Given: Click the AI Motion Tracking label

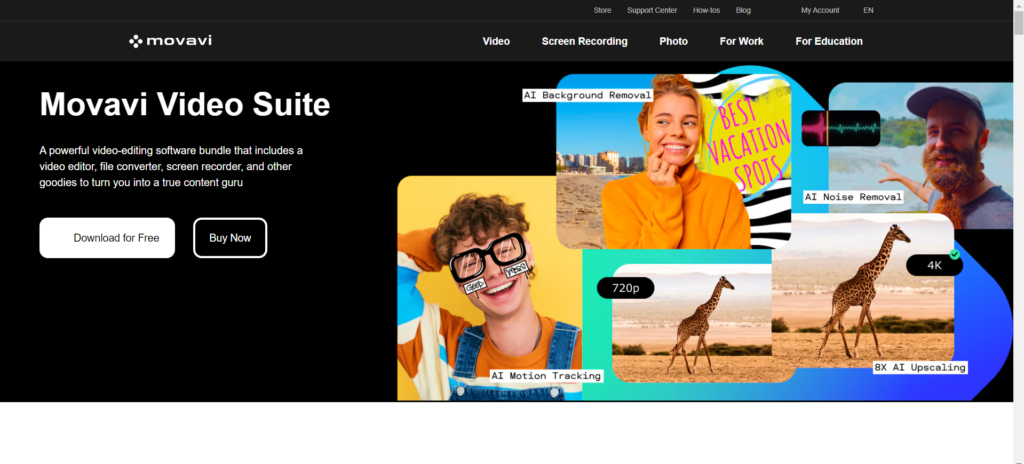Looking at the screenshot, I should [546, 376].
